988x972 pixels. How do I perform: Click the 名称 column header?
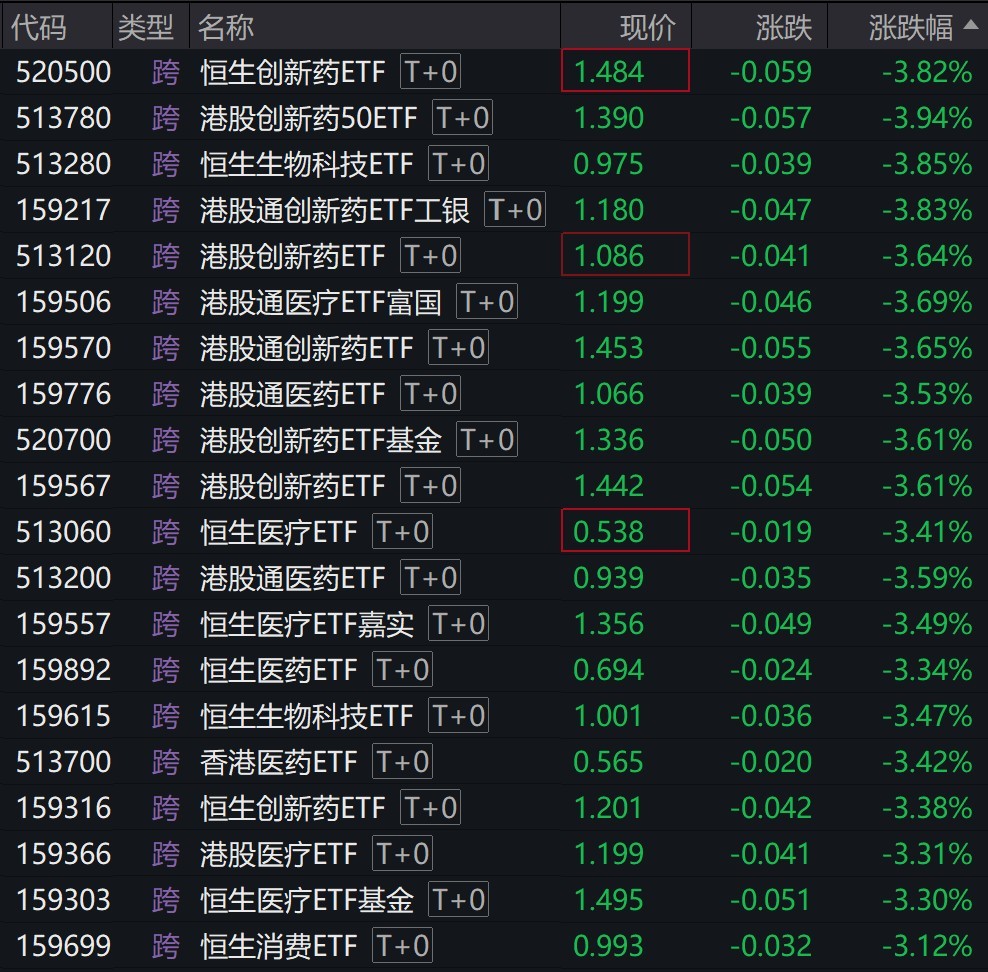pyautogui.click(x=226, y=28)
